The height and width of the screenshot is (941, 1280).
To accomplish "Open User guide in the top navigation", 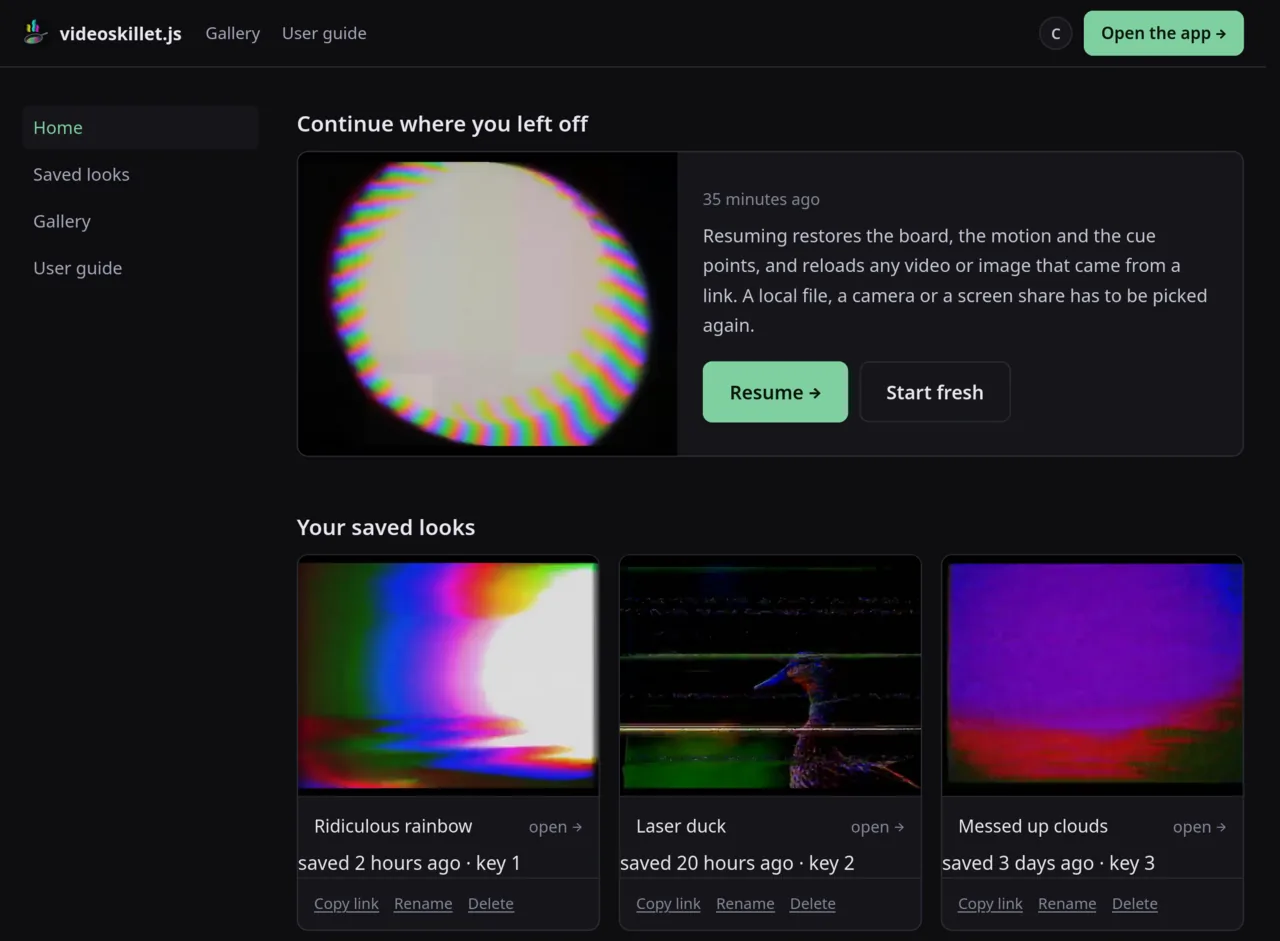I will click(324, 33).
